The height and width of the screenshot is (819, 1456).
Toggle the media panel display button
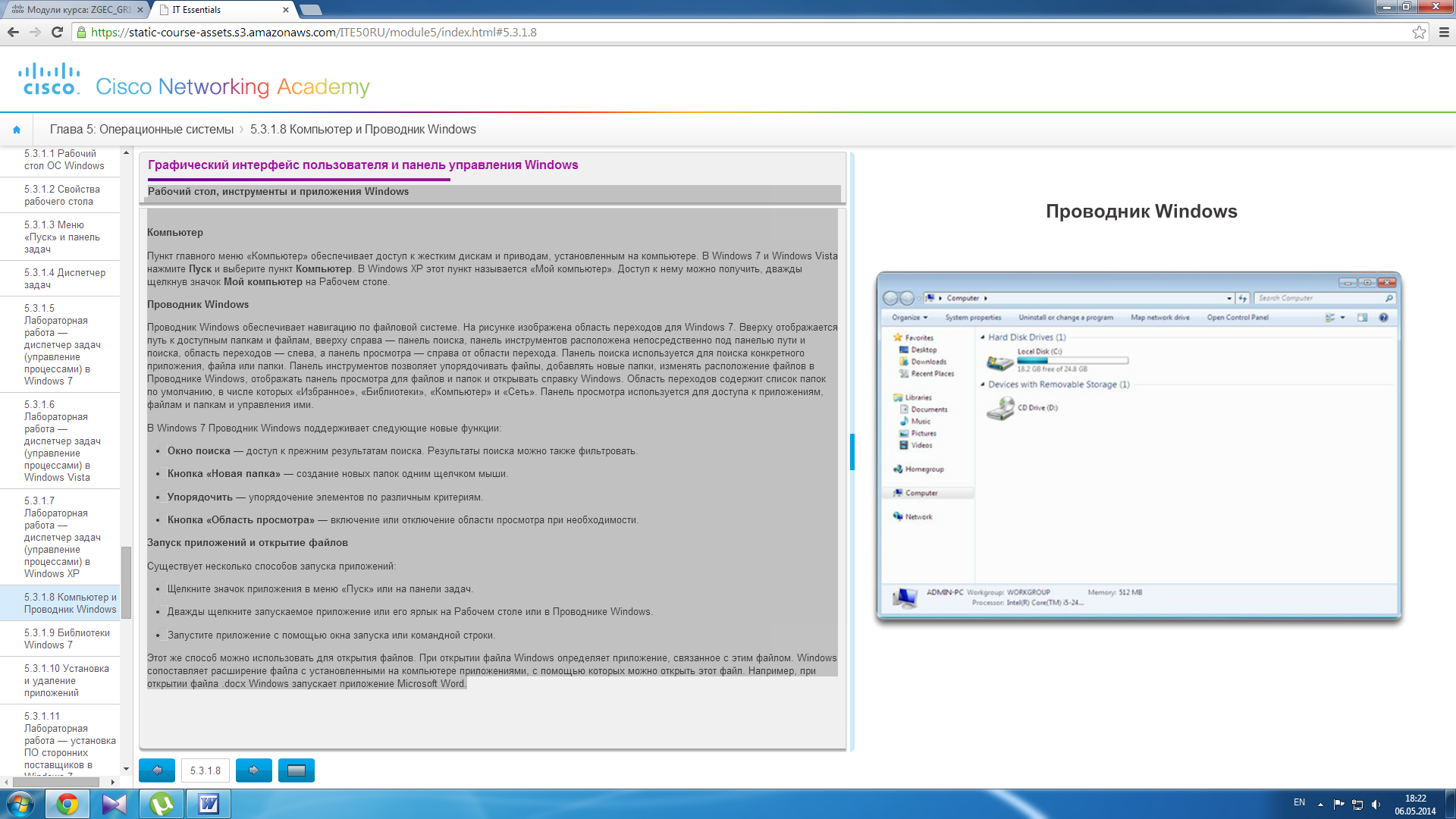coord(297,770)
